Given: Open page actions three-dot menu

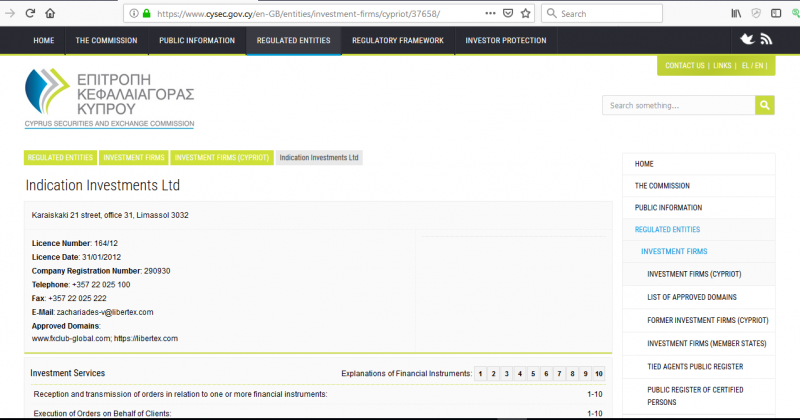Looking at the screenshot, I should click(490, 13).
